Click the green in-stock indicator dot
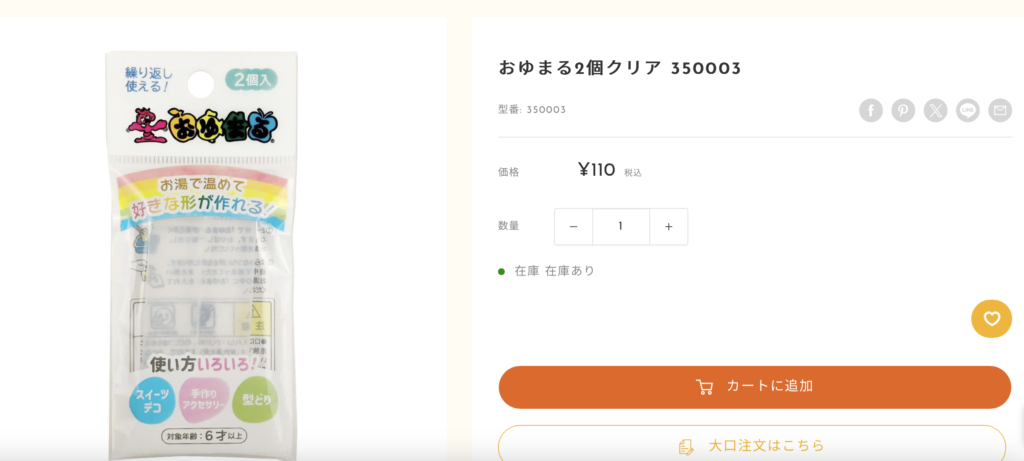Screen dimensions: 1024x461 pyautogui.click(x=502, y=271)
